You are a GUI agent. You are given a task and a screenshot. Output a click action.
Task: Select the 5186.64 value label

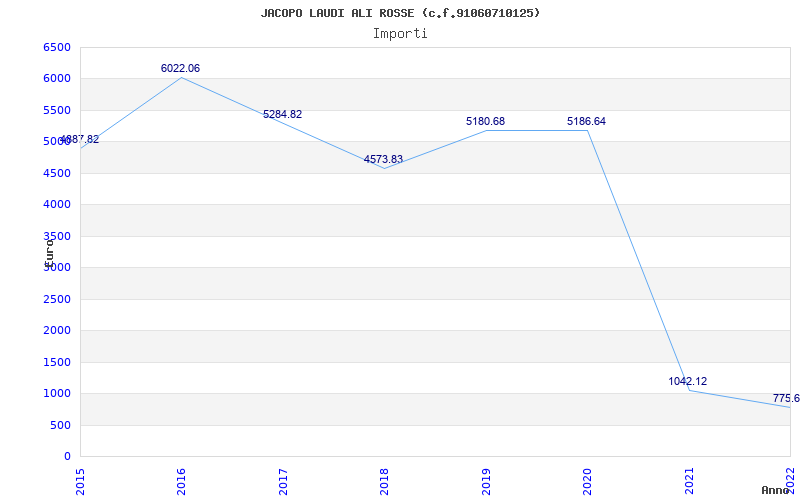coord(586,122)
